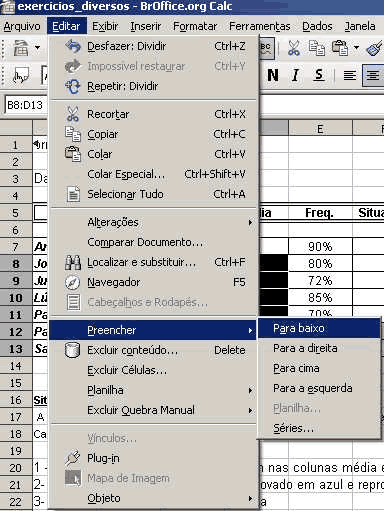Select row 20 header

(16, 468)
